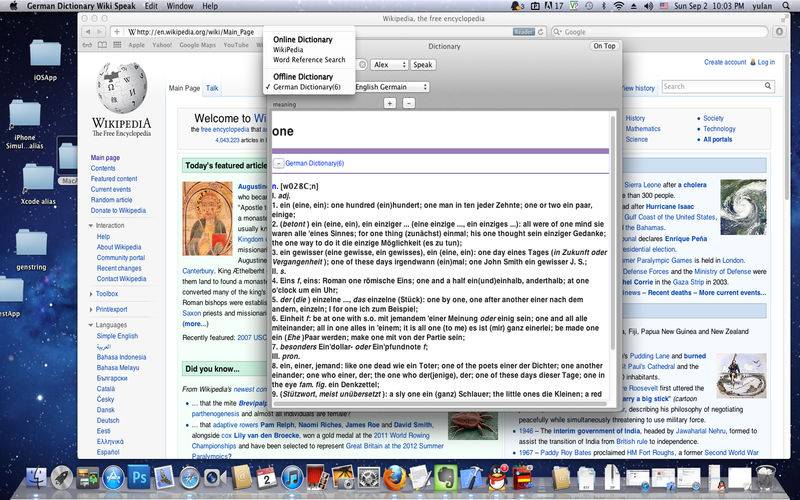800x500 pixels.
Task: Click the Safari add bookmark plus button
Action: 117,32
